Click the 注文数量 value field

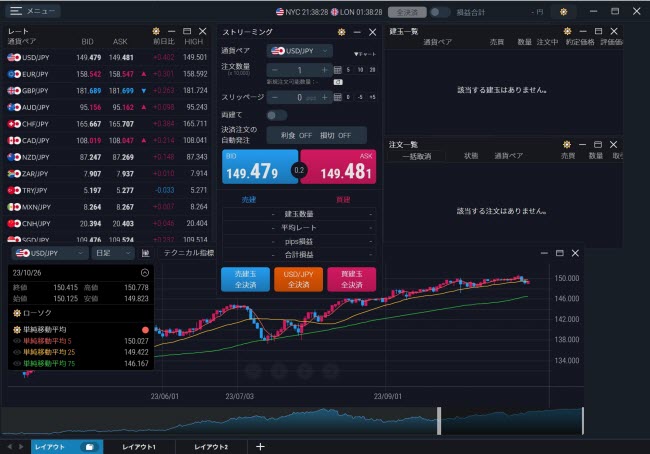click(299, 70)
